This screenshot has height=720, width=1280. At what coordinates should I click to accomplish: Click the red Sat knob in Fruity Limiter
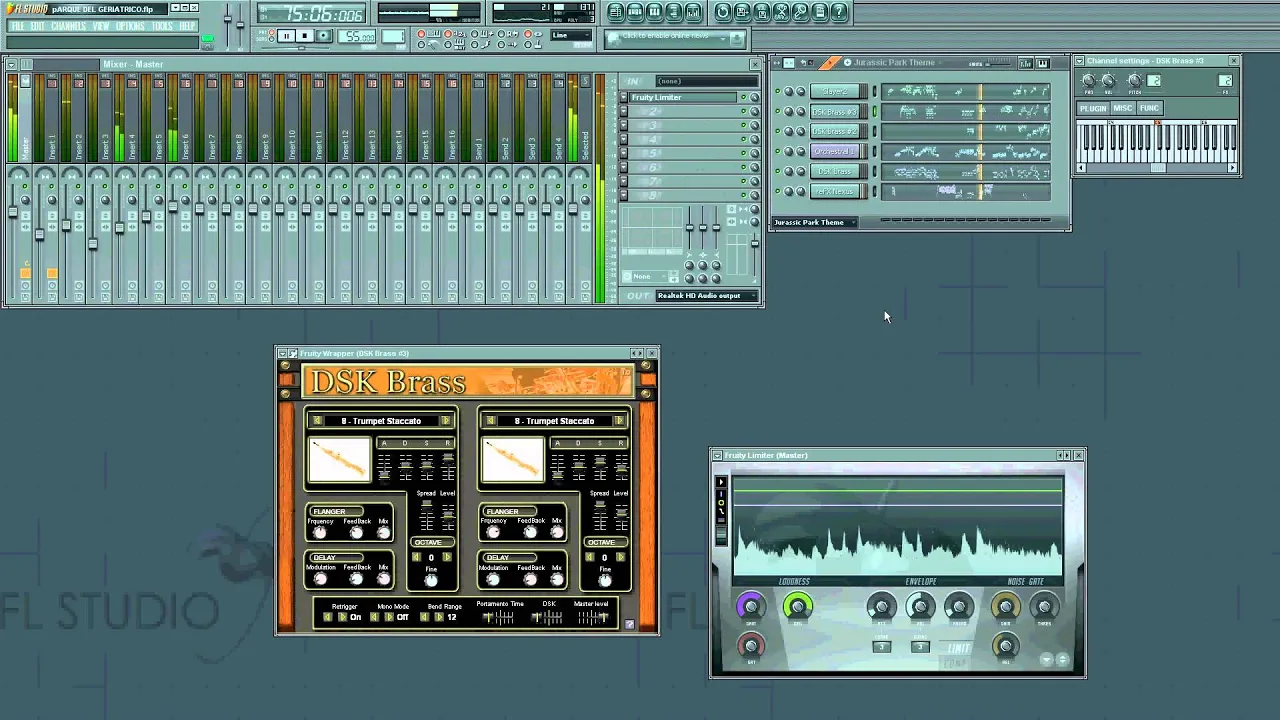point(751,646)
